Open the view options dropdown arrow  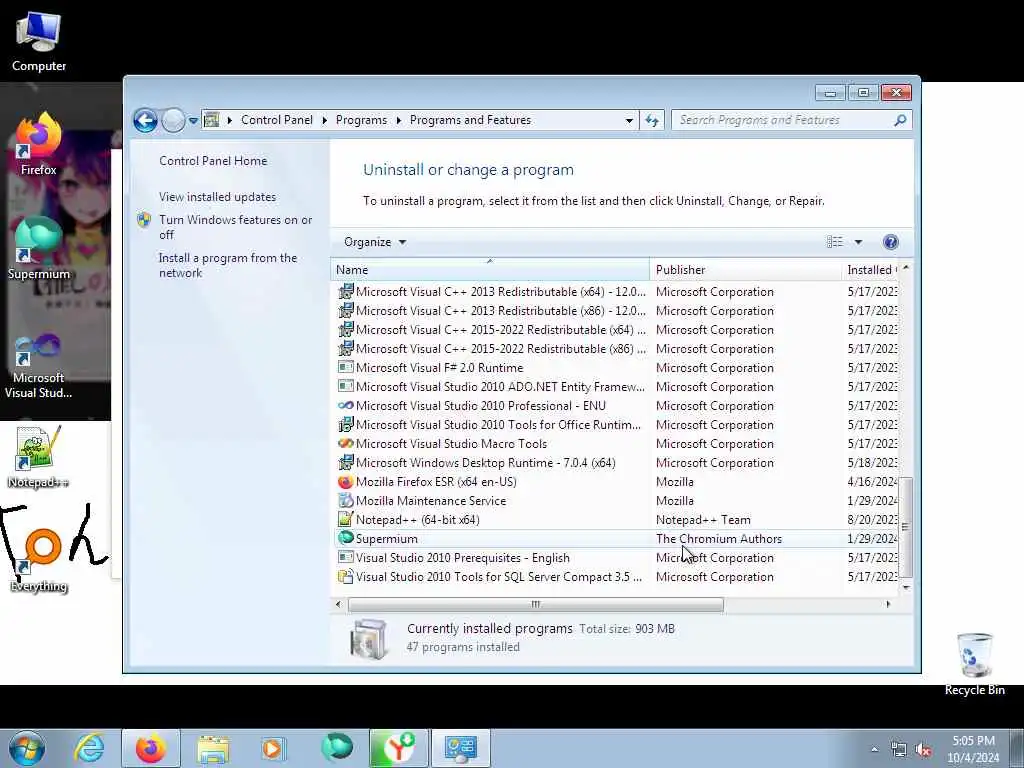[858, 242]
